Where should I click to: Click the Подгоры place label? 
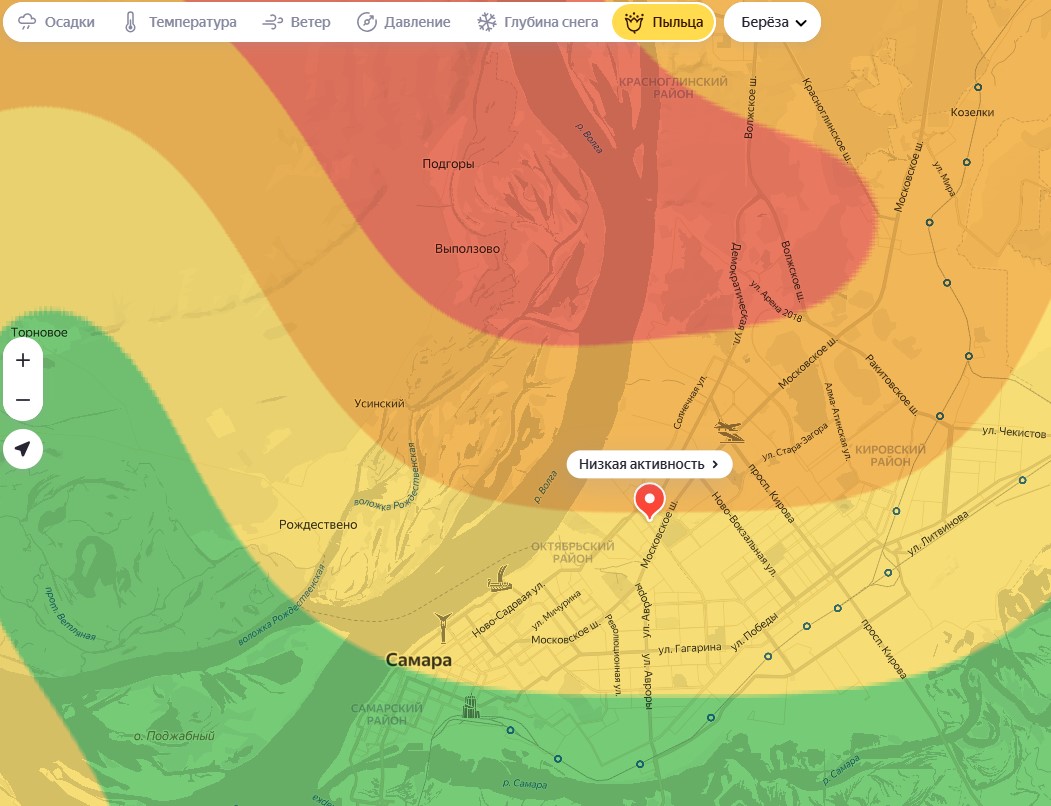tap(448, 164)
